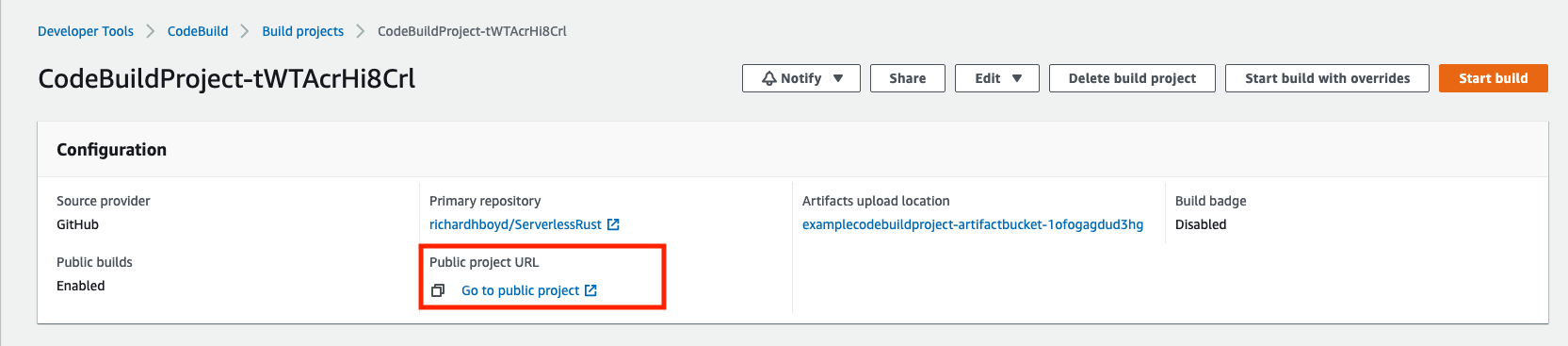
Task: Open Developer Tools breadcrumb link
Action: (x=86, y=31)
